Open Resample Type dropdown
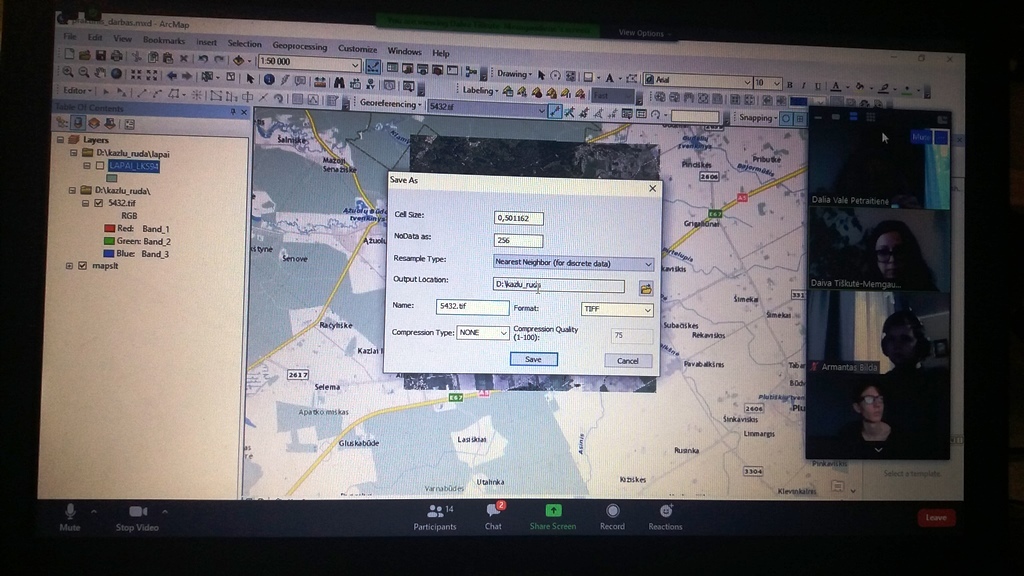The image size is (1024, 576). point(573,263)
